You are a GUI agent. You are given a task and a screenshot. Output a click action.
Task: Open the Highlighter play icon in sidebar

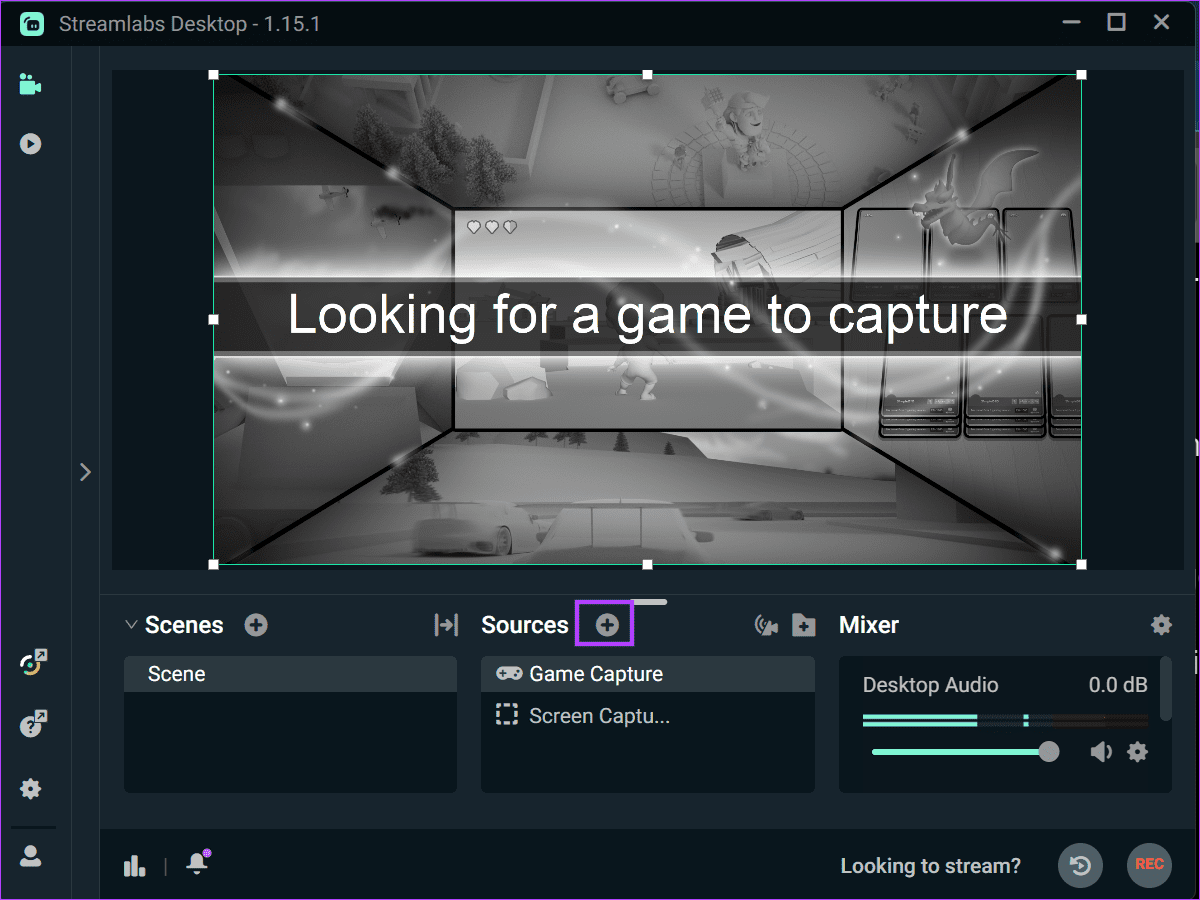(30, 144)
